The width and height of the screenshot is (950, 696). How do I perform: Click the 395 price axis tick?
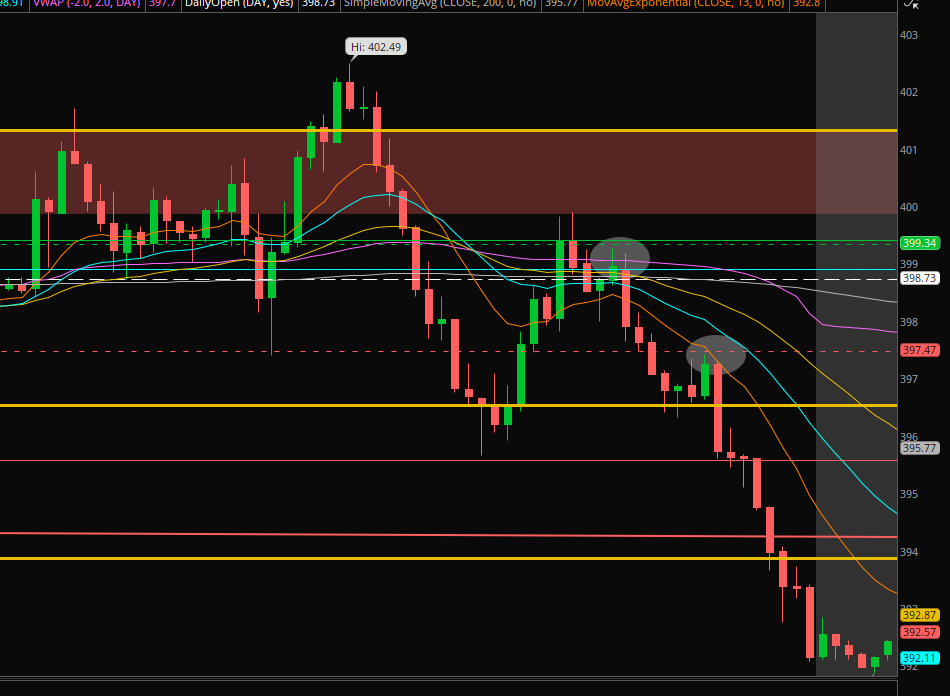coord(908,494)
